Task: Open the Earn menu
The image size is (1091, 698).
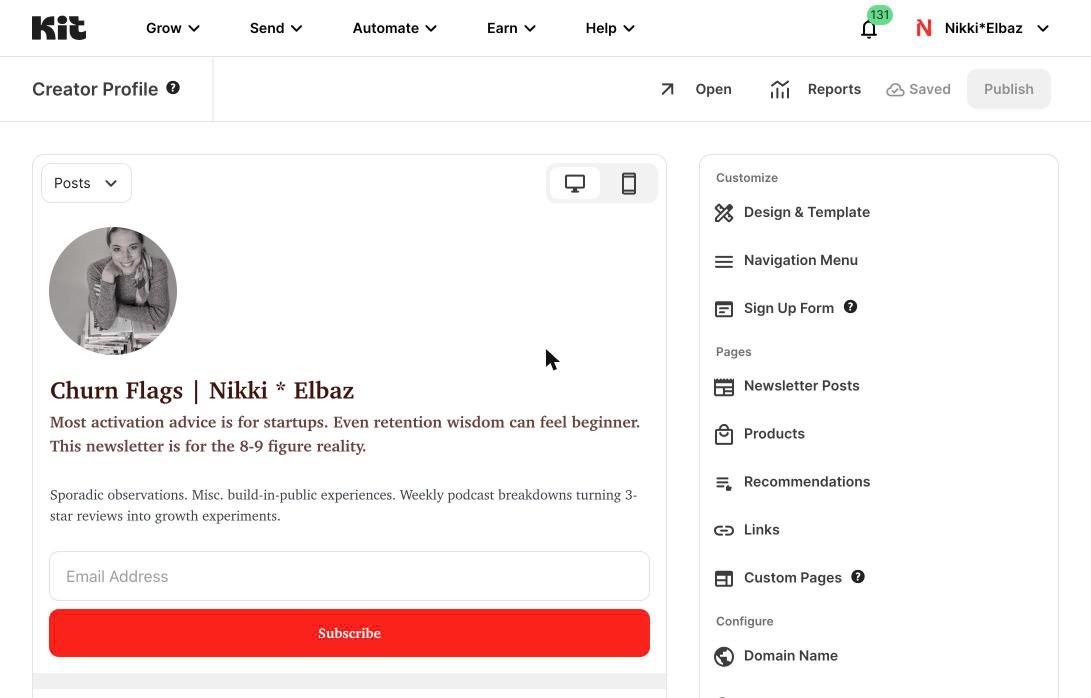Action: (511, 29)
